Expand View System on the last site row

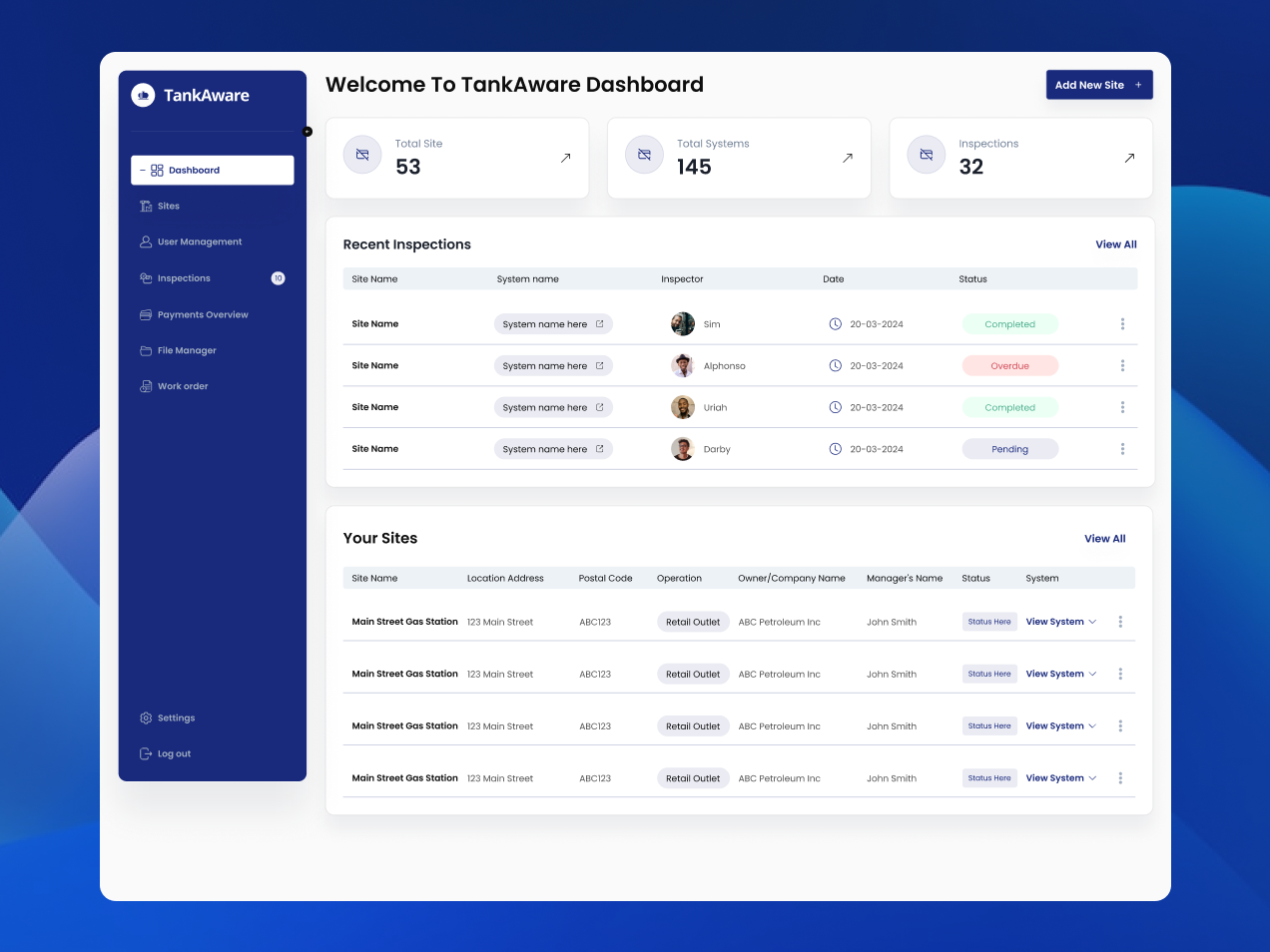point(1060,777)
